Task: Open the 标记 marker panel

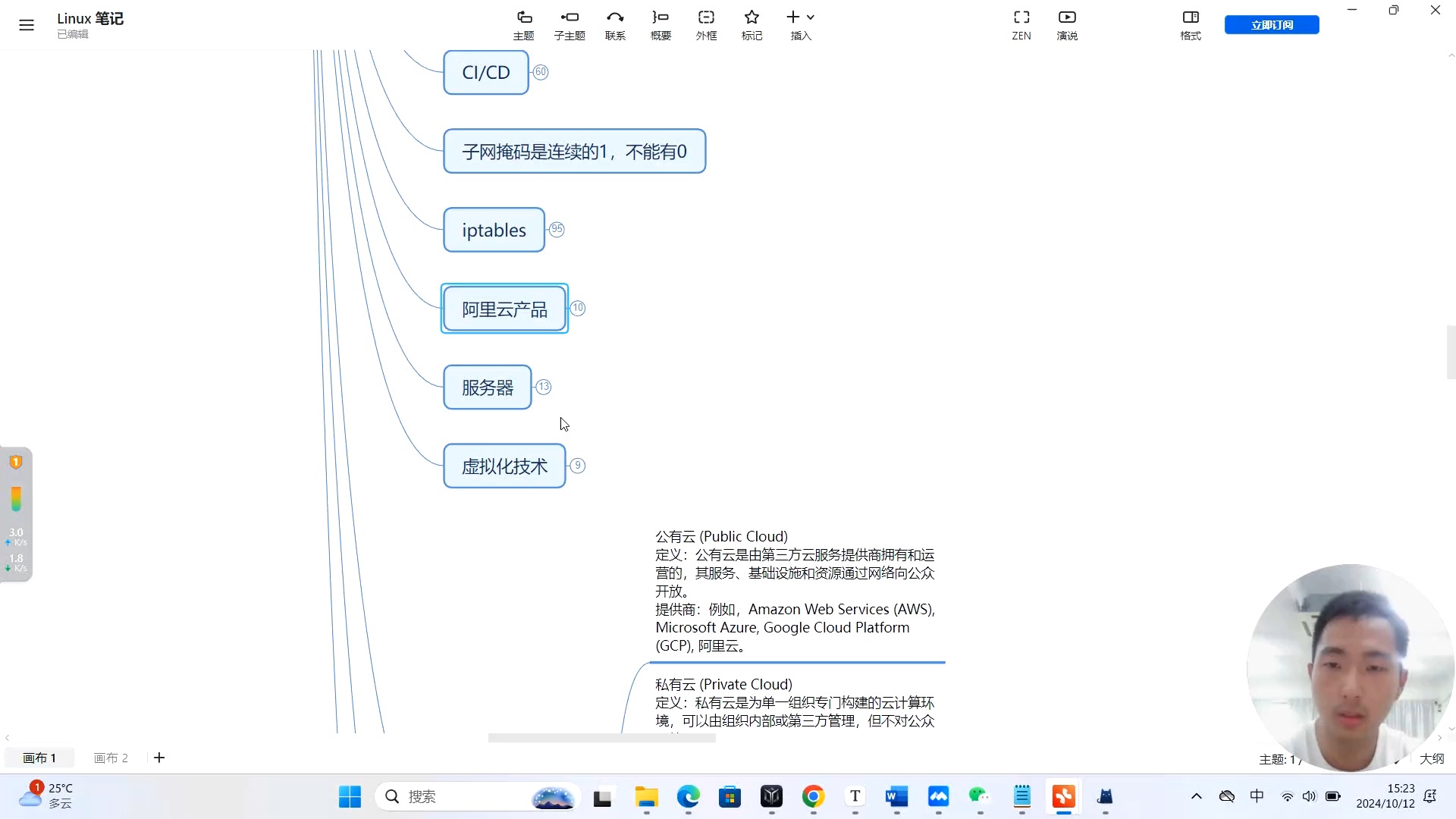Action: tap(752, 25)
